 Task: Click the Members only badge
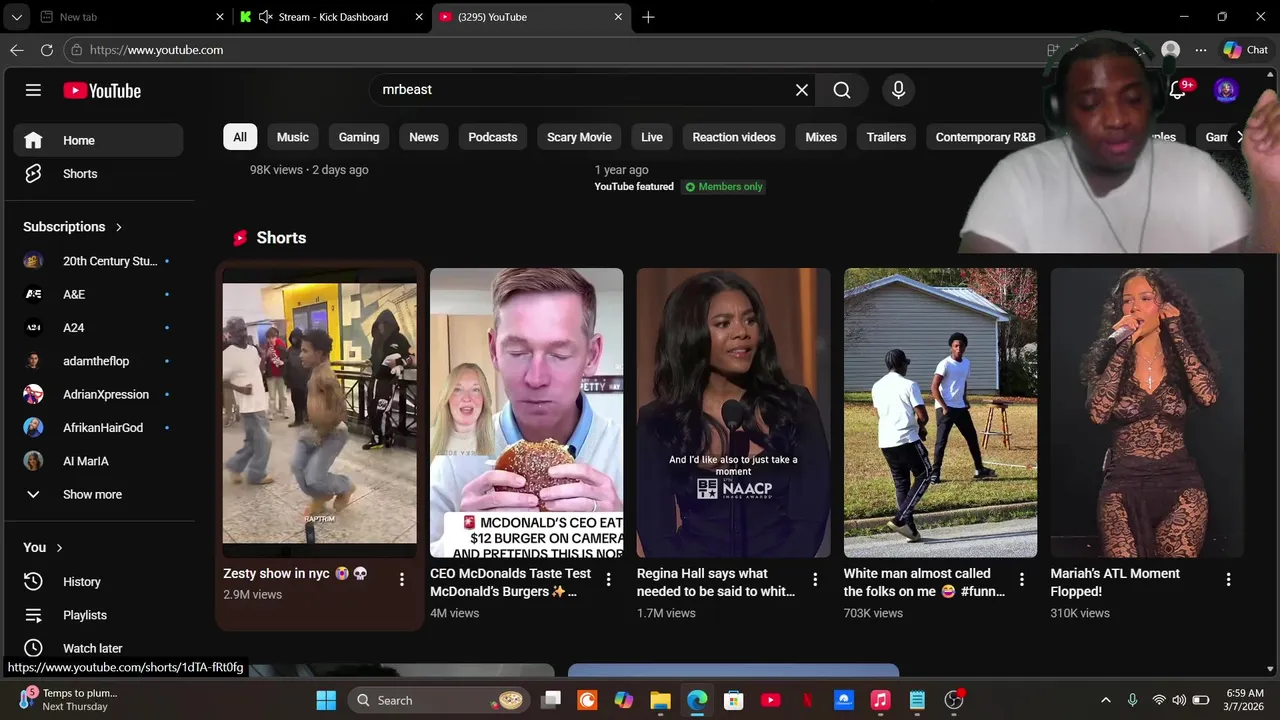[724, 187]
